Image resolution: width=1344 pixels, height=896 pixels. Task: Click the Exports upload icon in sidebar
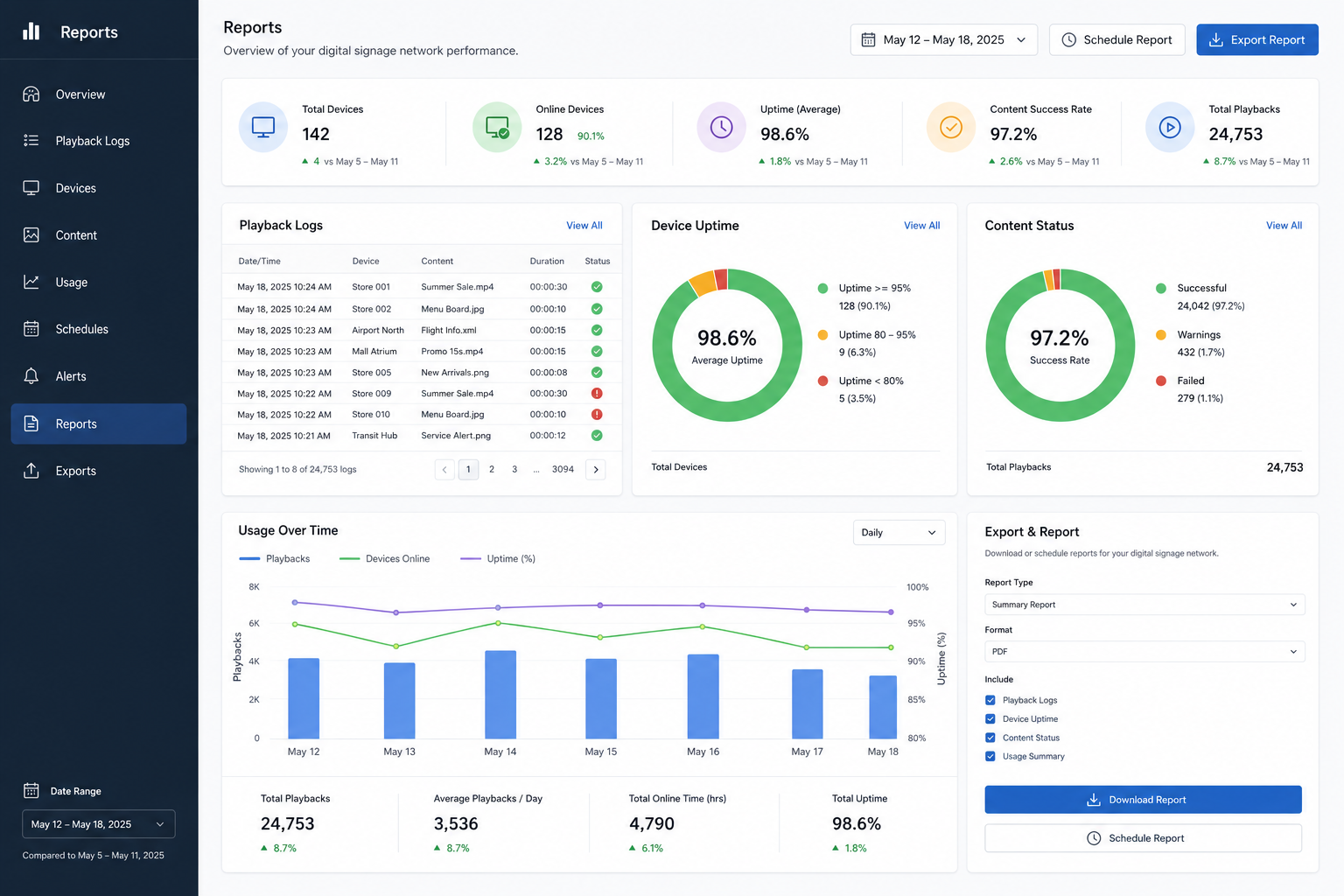click(31, 470)
